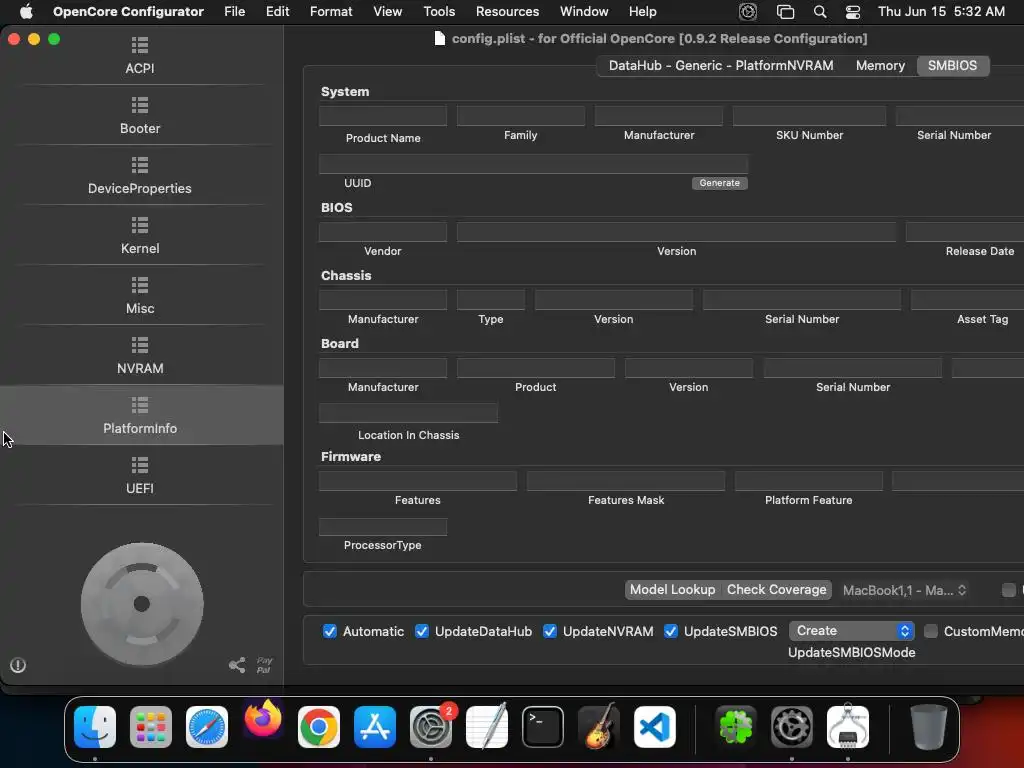The image size is (1024, 768).
Task: Enable the CustomMemory checkbox
Action: click(x=931, y=632)
